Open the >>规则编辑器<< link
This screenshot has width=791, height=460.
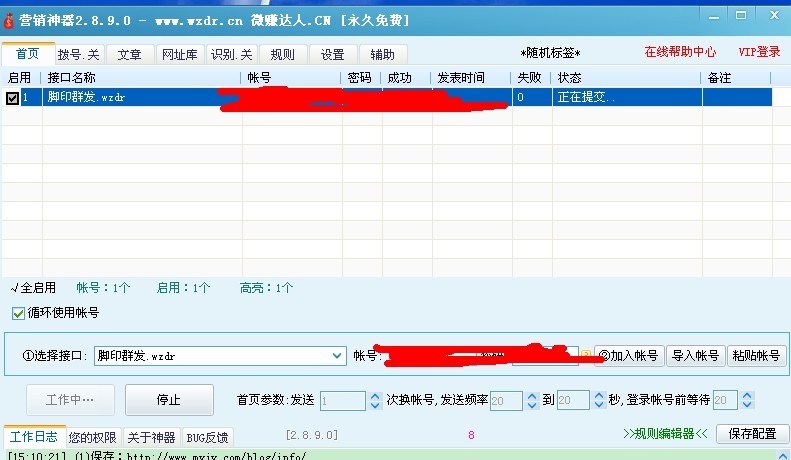pyautogui.click(x=665, y=434)
